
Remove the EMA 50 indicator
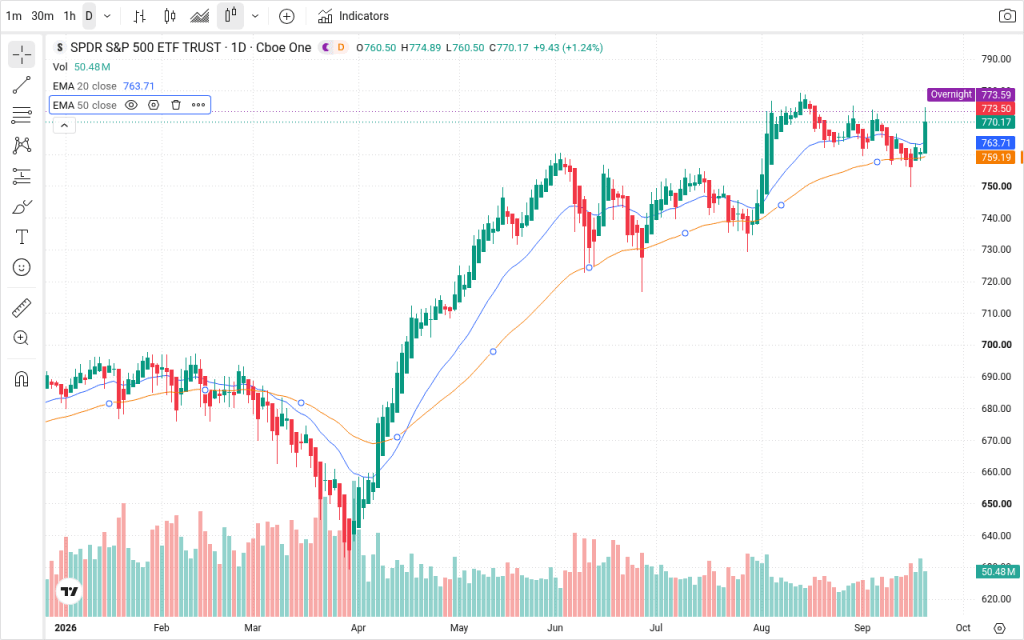click(x=176, y=105)
